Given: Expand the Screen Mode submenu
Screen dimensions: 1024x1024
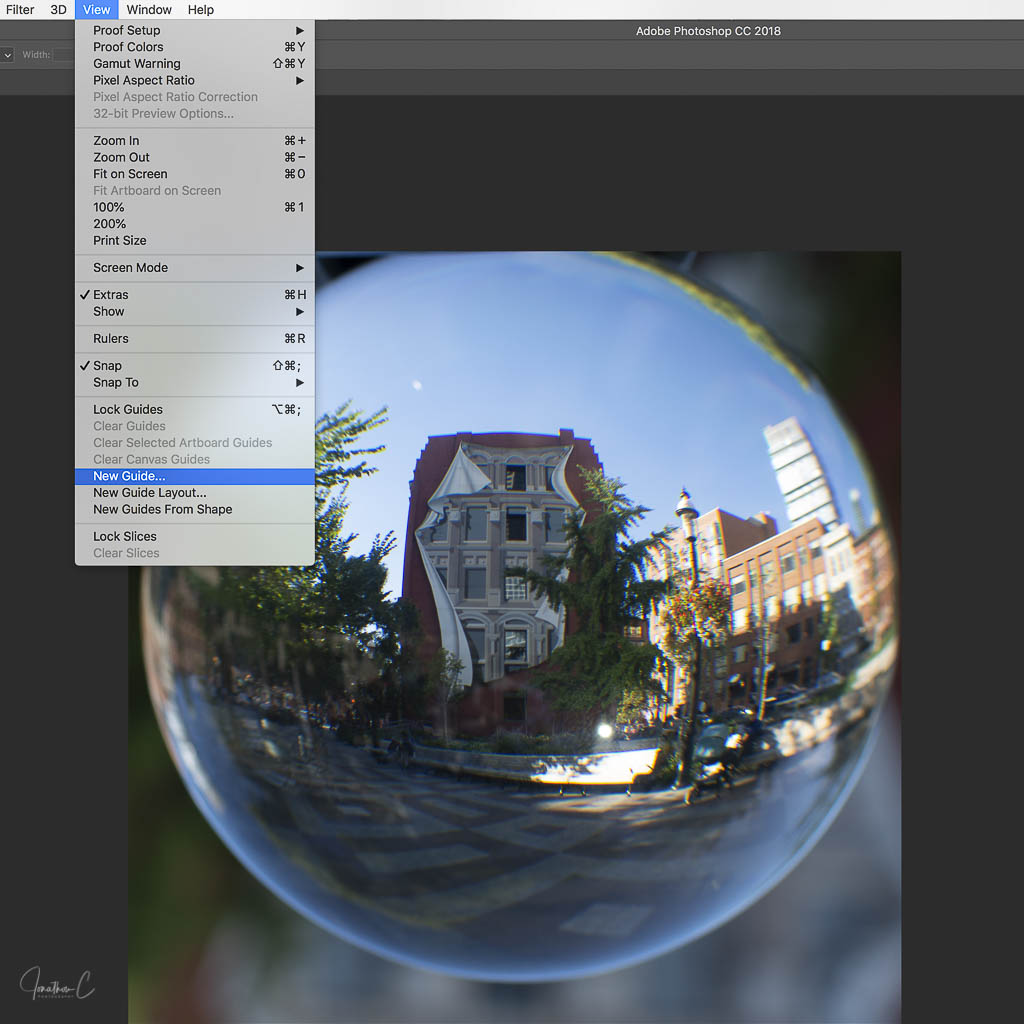Looking at the screenshot, I should pos(131,268).
